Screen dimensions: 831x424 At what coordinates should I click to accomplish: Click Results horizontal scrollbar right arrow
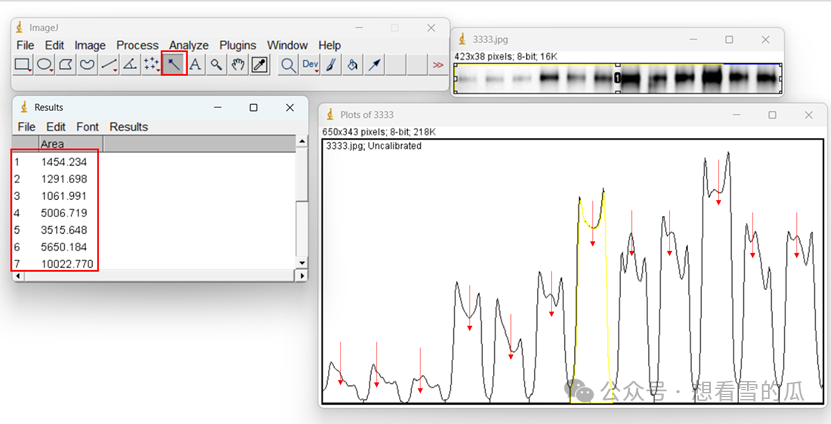(301, 276)
